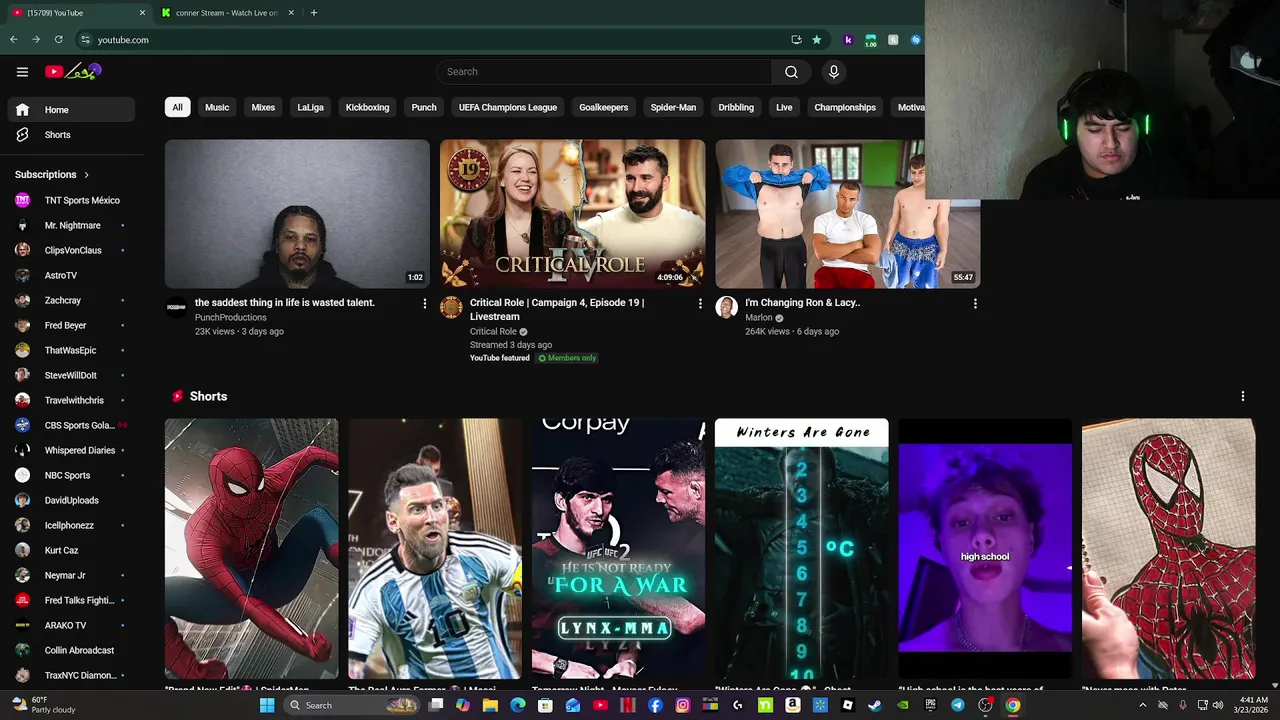The image size is (1280, 720).
Task: Click the YouTube search input field
Action: 604,72
